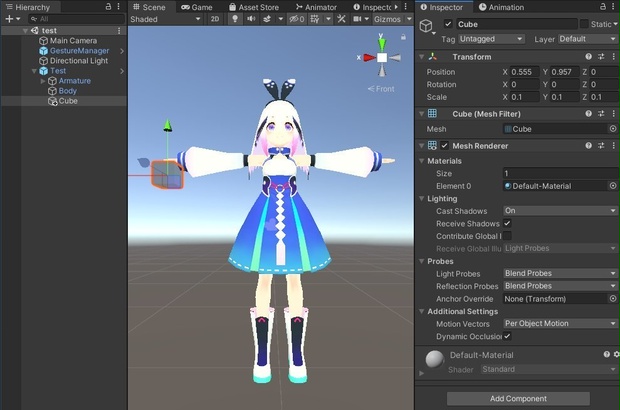Open Mesh Filter help icon

point(588,114)
